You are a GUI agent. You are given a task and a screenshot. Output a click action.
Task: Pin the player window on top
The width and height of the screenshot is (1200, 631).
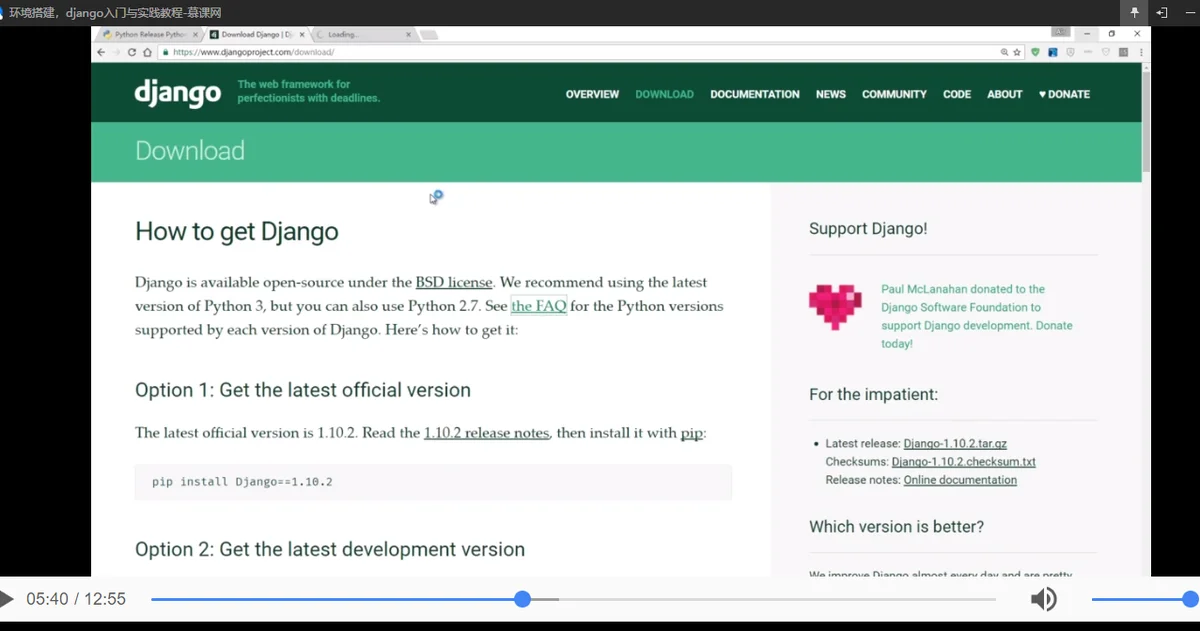pyautogui.click(x=1134, y=13)
